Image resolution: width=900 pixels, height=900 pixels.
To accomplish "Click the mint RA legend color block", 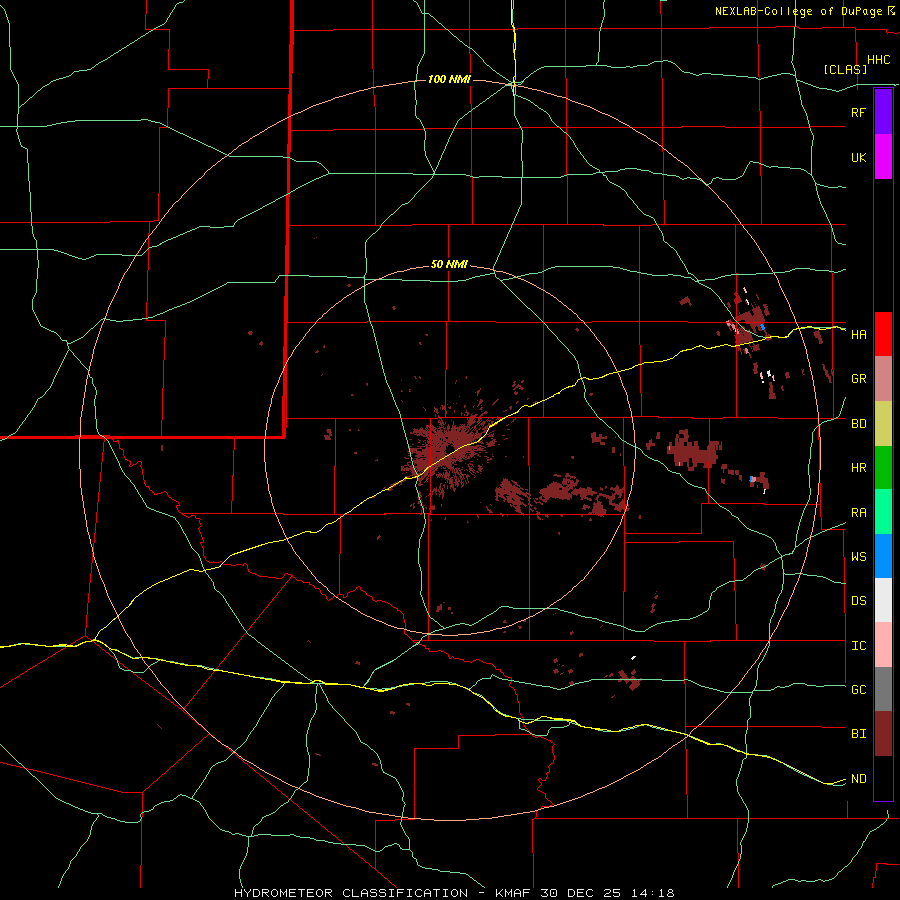I will coord(883,512).
